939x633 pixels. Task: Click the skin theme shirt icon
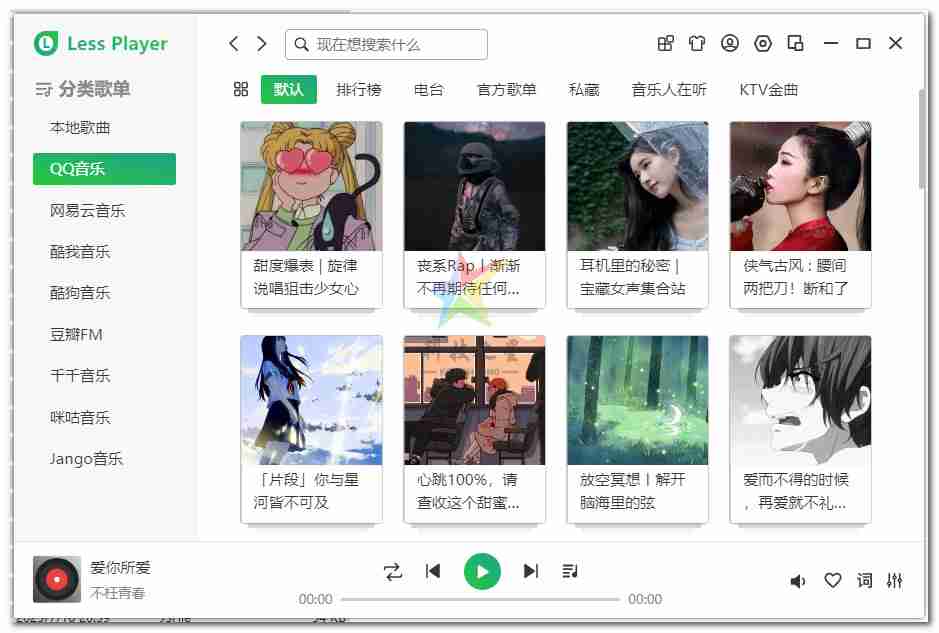point(697,43)
